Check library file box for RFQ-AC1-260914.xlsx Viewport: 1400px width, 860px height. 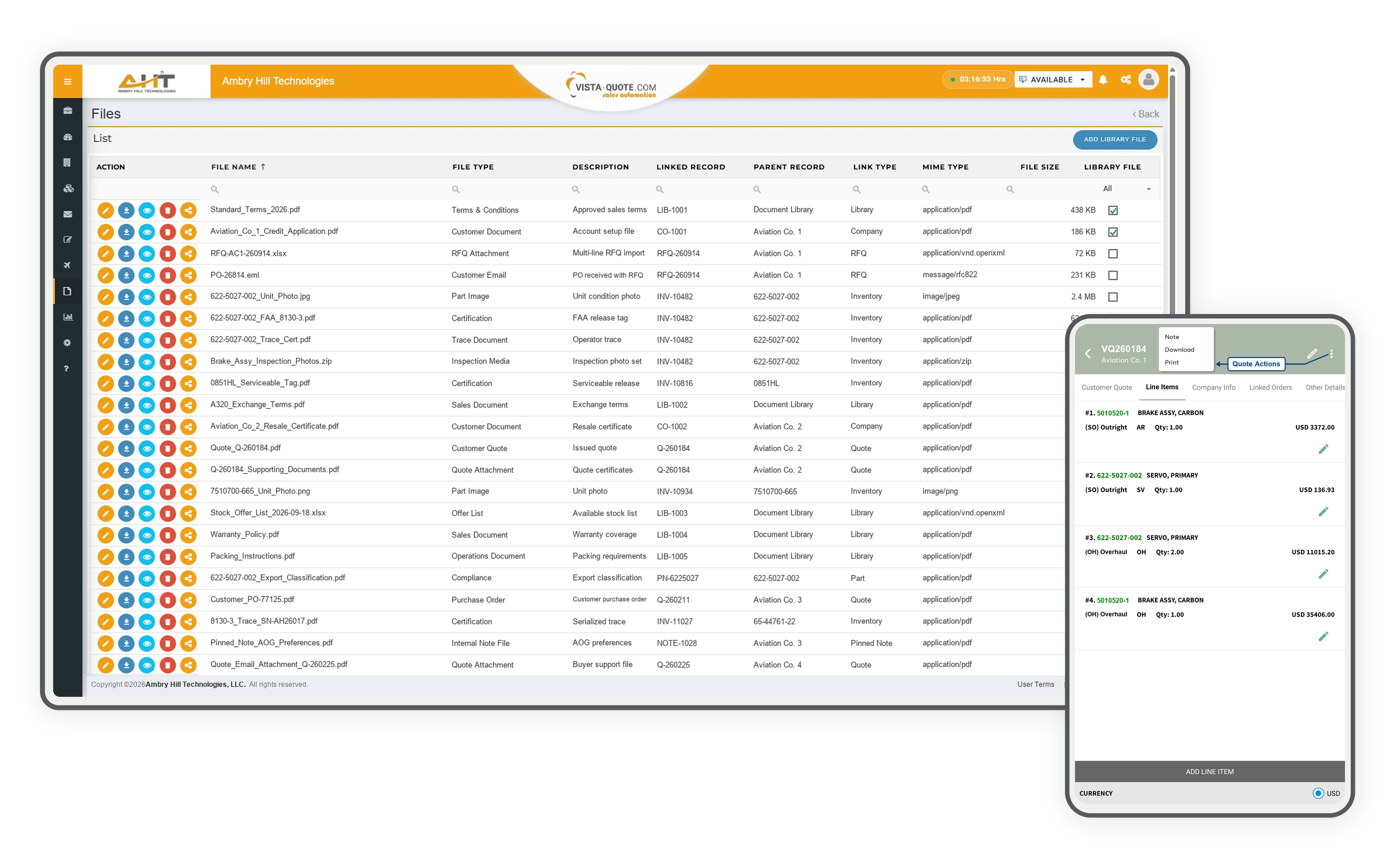[1113, 253]
